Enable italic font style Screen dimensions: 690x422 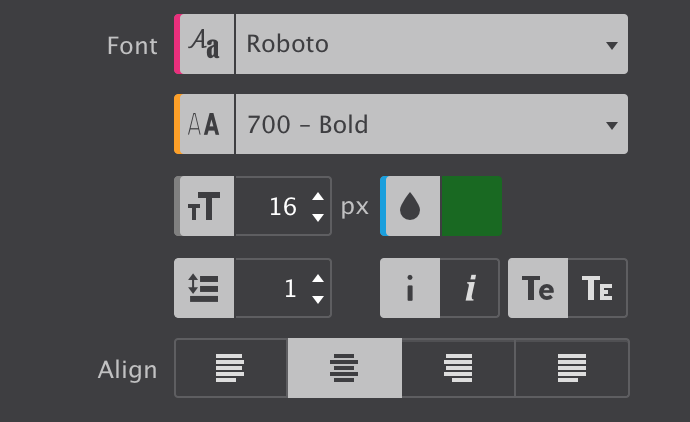tap(470, 288)
